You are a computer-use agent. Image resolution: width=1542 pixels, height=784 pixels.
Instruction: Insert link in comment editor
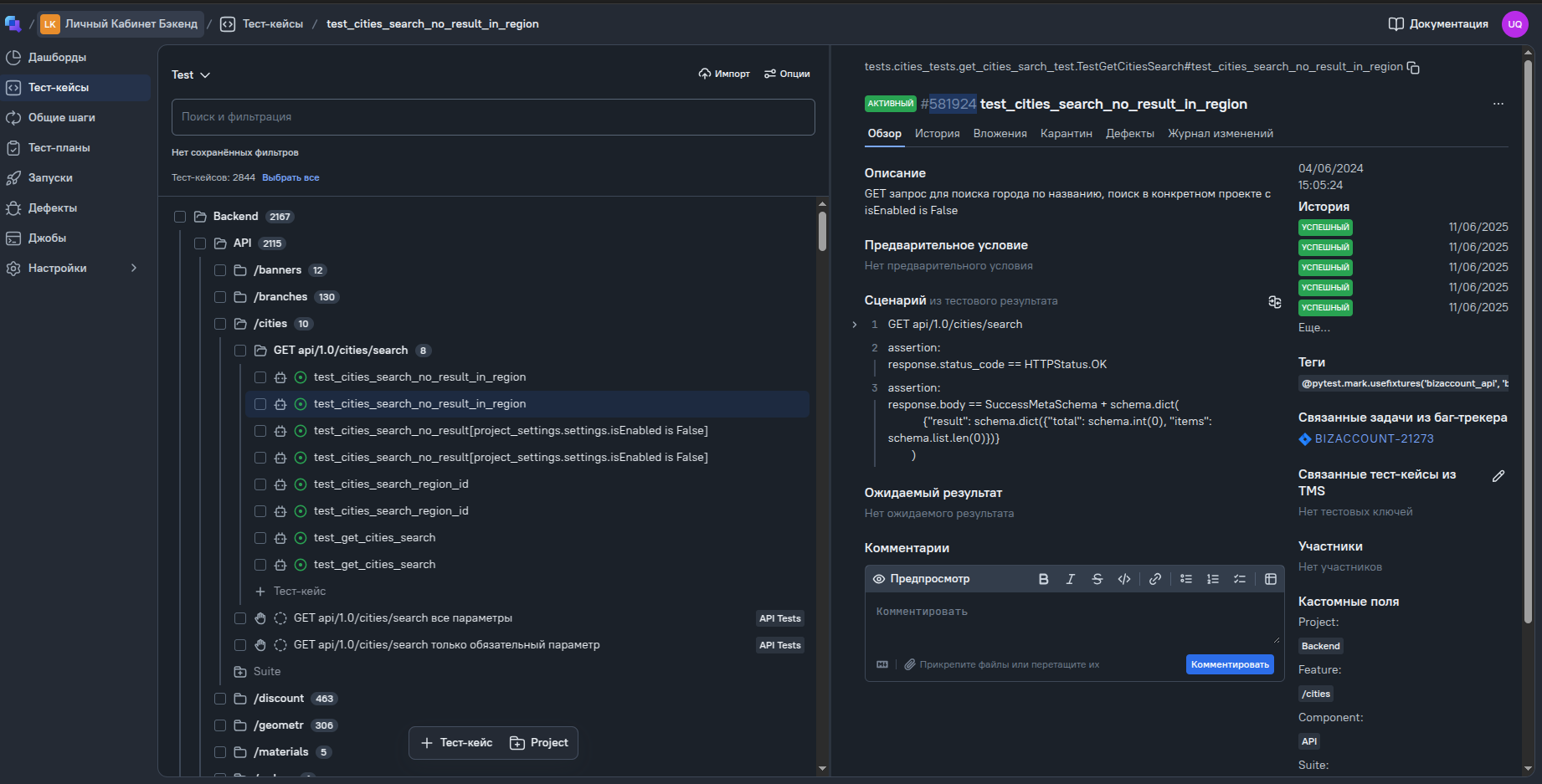1155,579
